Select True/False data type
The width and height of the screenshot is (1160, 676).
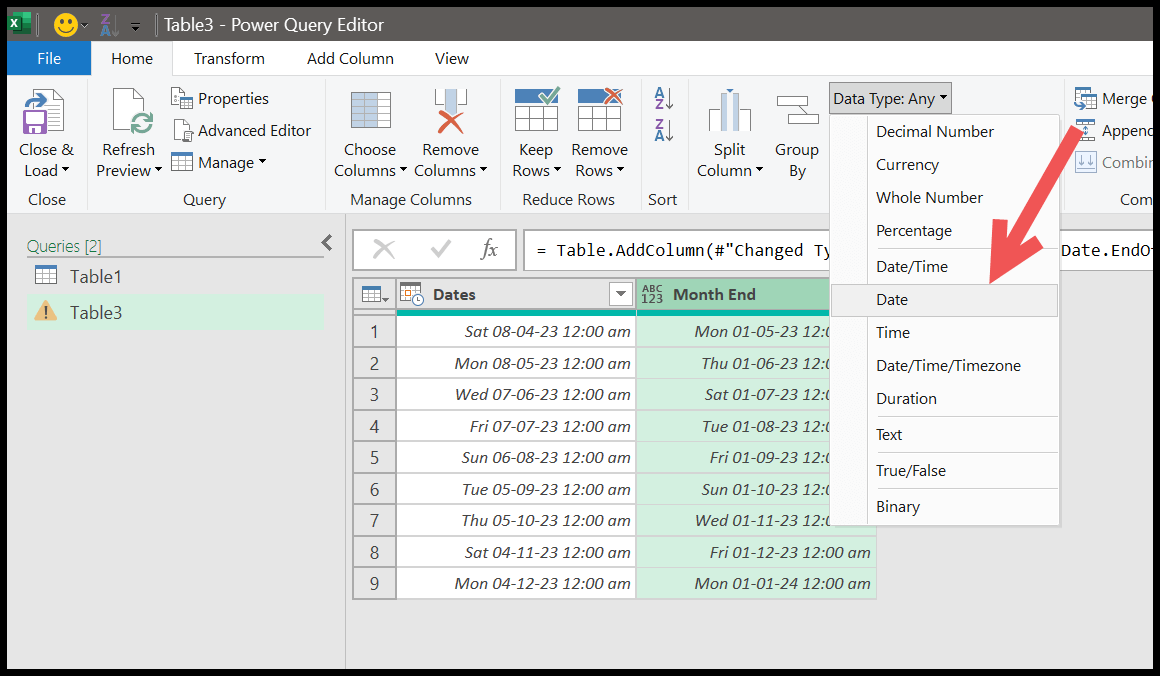coord(944,470)
